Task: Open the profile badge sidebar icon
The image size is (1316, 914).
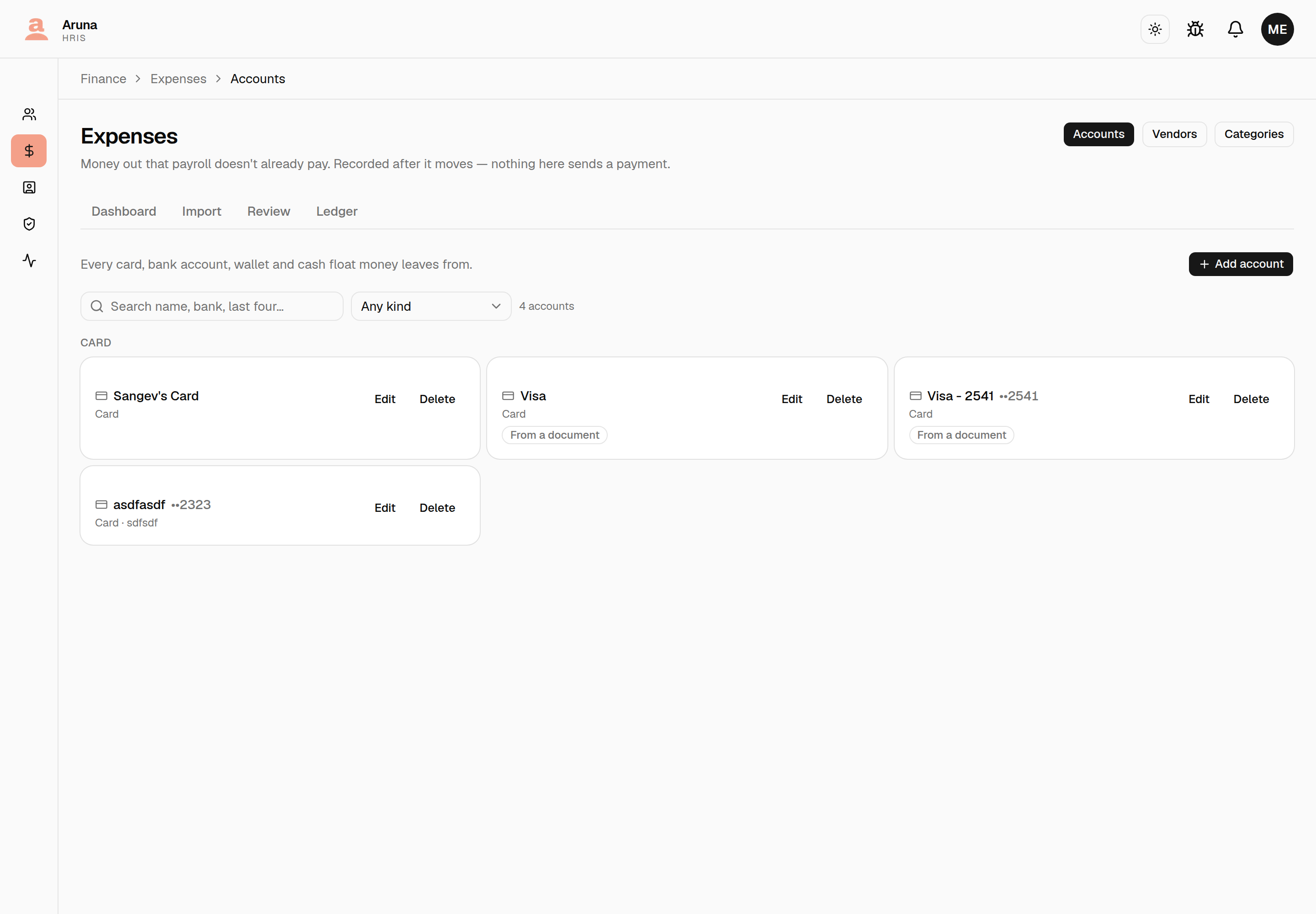Action: pos(29,188)
